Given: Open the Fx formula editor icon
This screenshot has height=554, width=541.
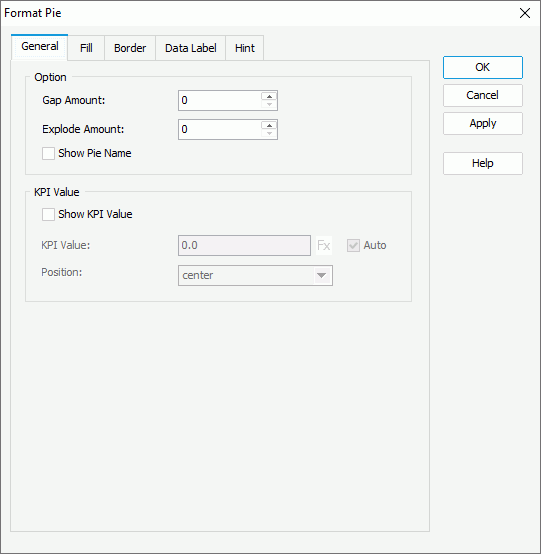Looking at the screenshot, I should pos(324,246).
